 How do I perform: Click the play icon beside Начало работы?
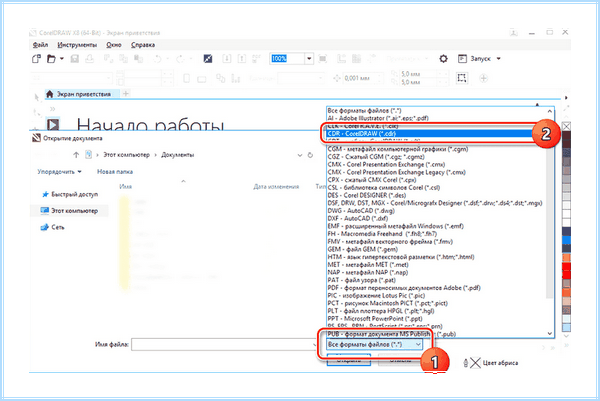pos(53,124)
